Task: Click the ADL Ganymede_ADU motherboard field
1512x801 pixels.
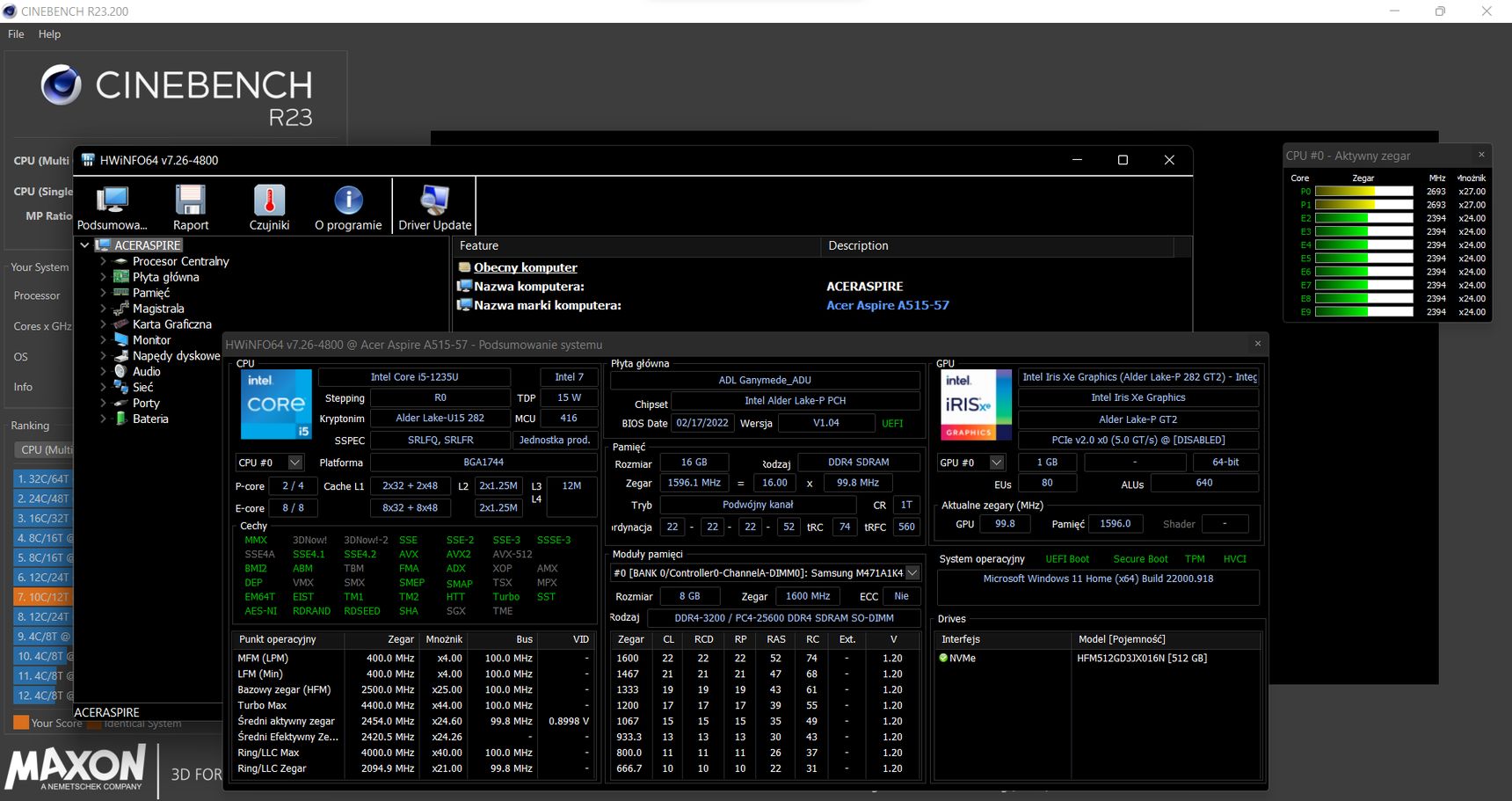Action: click(765, 380)
